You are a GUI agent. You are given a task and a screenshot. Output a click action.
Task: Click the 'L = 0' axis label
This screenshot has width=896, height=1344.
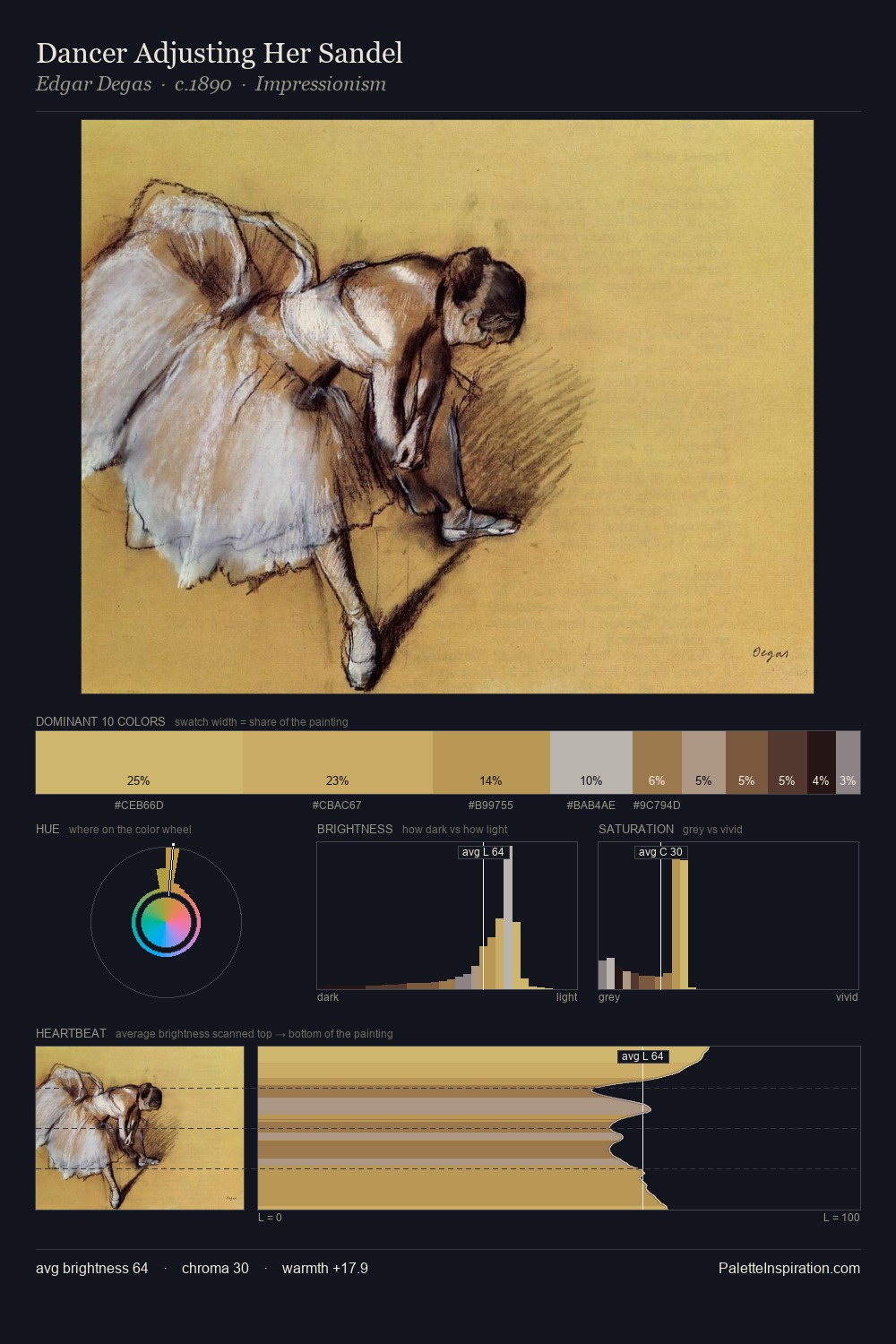click(x=270, y=1218)
